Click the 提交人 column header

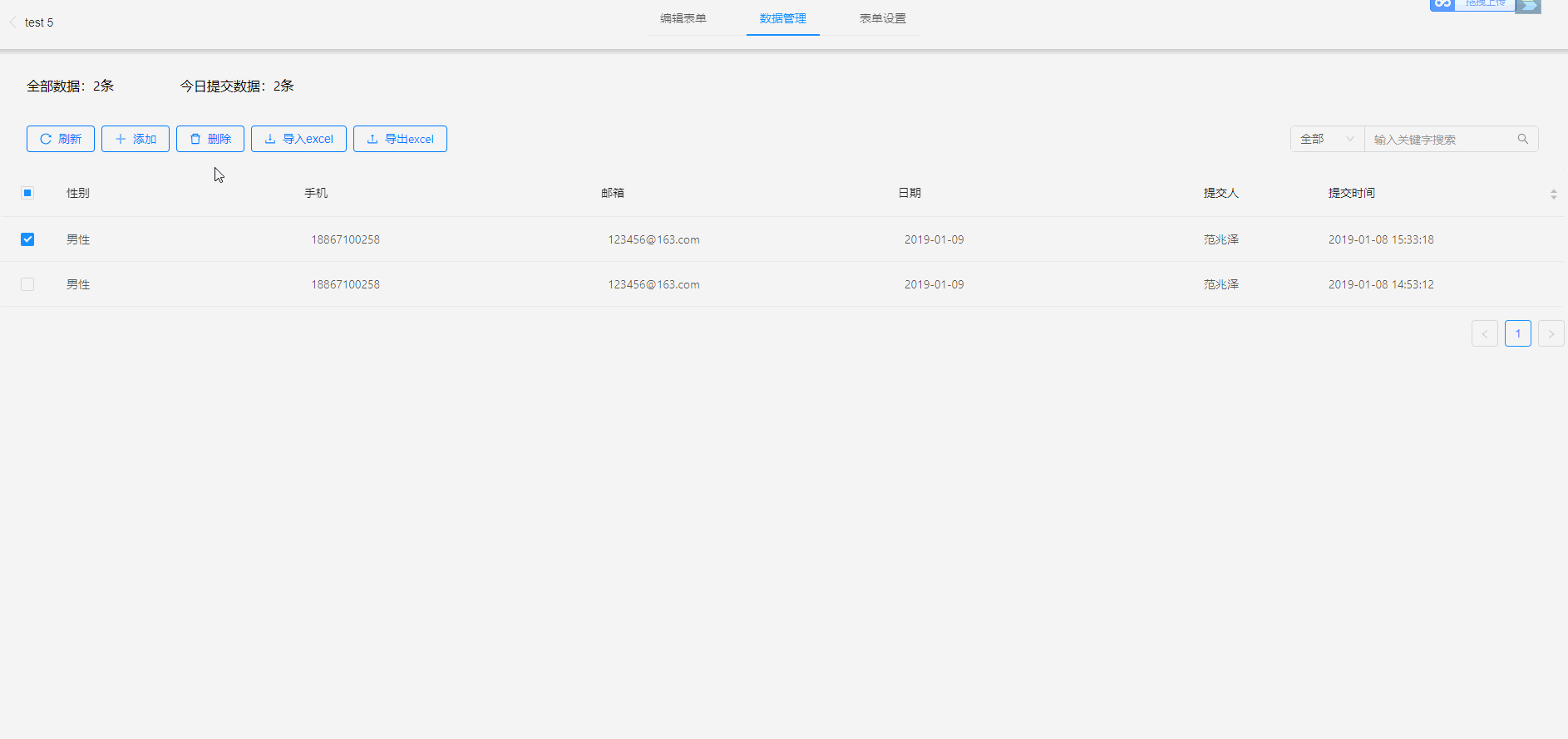[x=1220, y=193]
